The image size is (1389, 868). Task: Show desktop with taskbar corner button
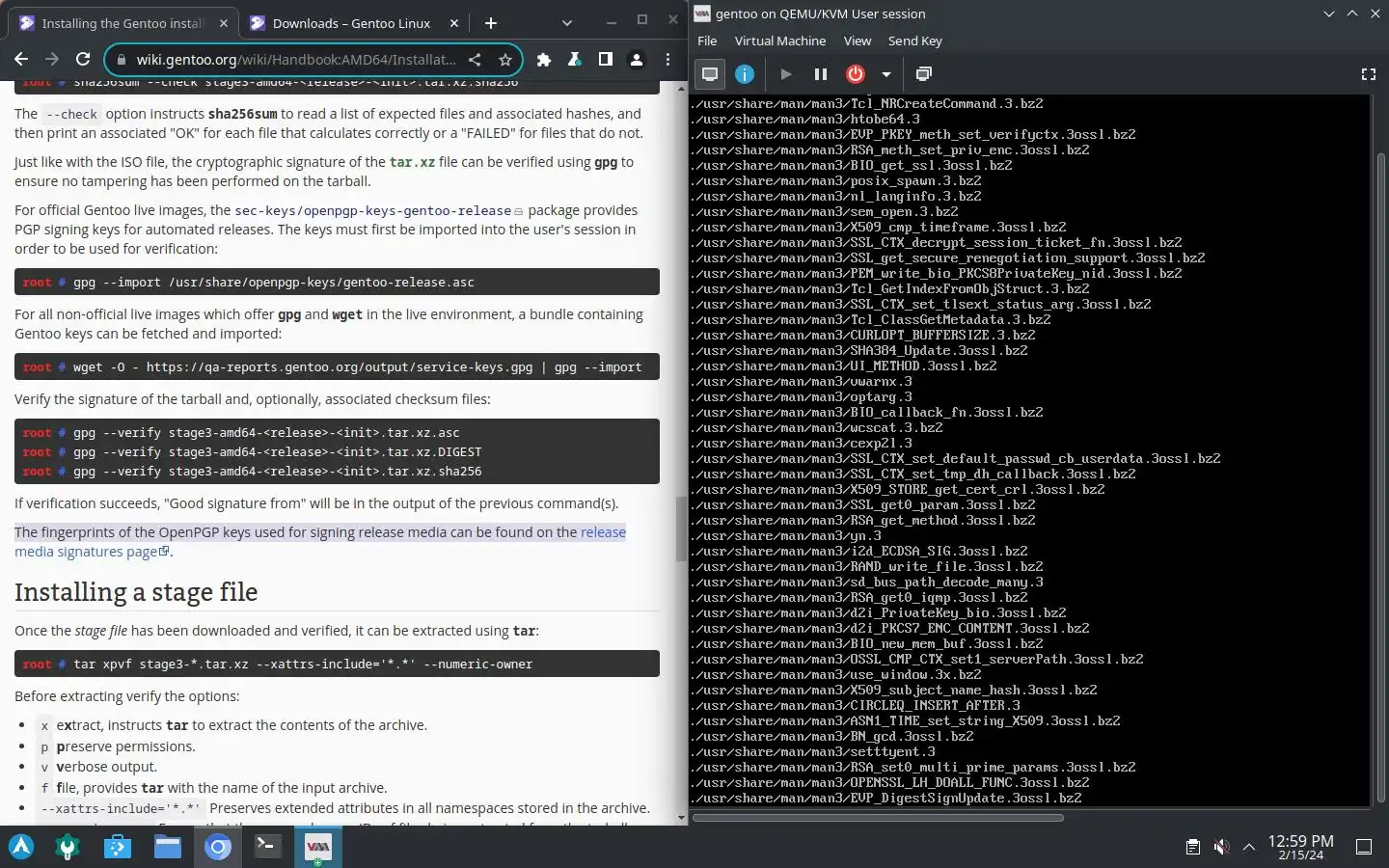(x=1364, y=847)
